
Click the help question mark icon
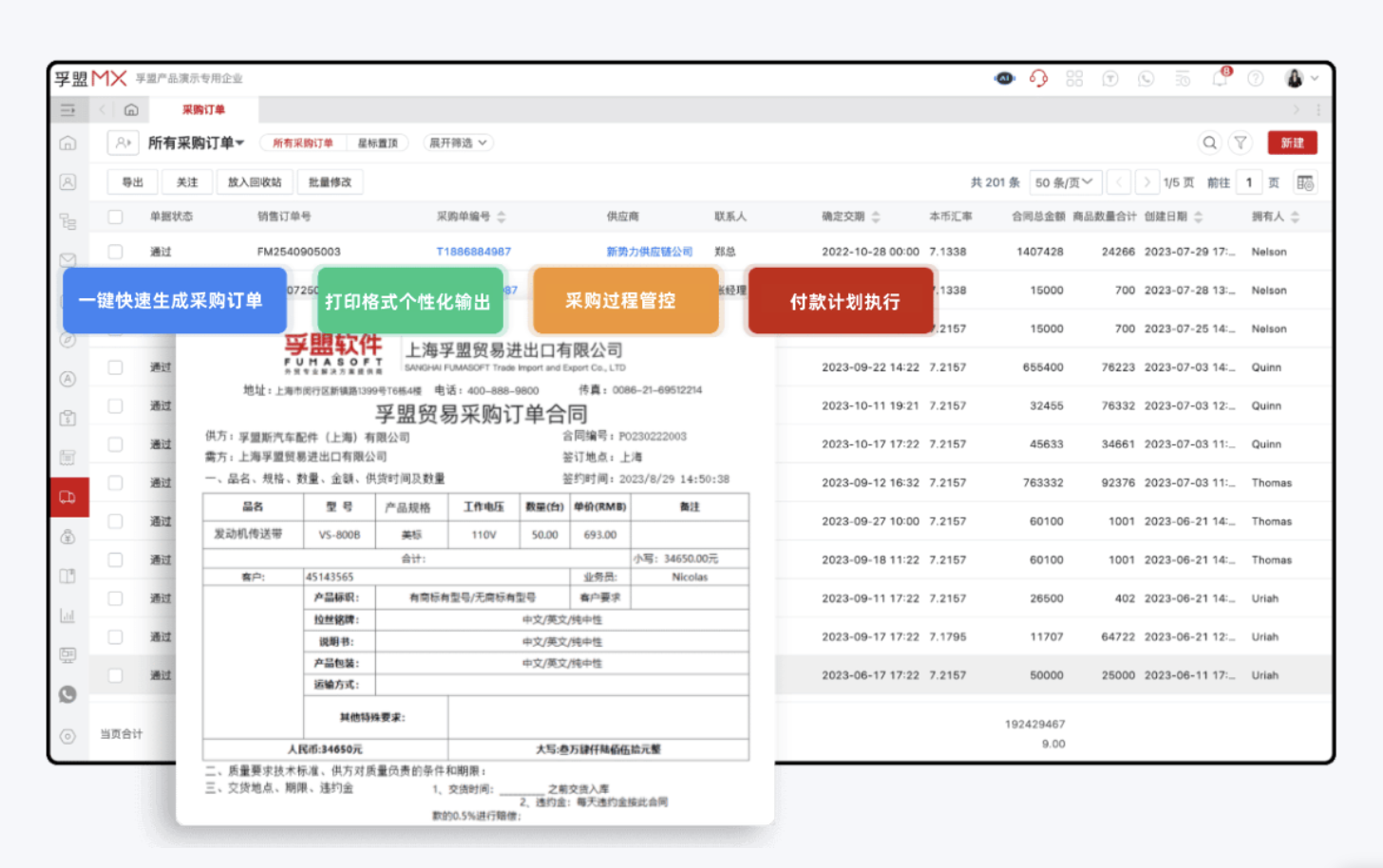(x=1256, y=78)
